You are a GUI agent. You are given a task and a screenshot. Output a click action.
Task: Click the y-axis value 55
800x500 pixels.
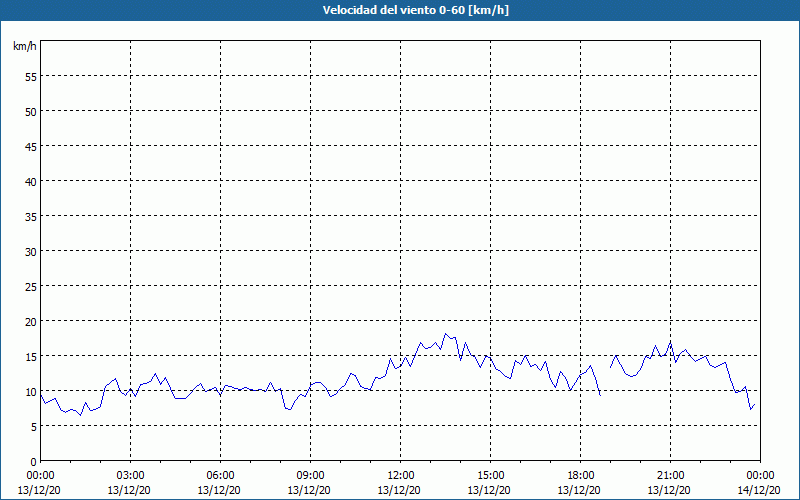click(x=31, y=79)
